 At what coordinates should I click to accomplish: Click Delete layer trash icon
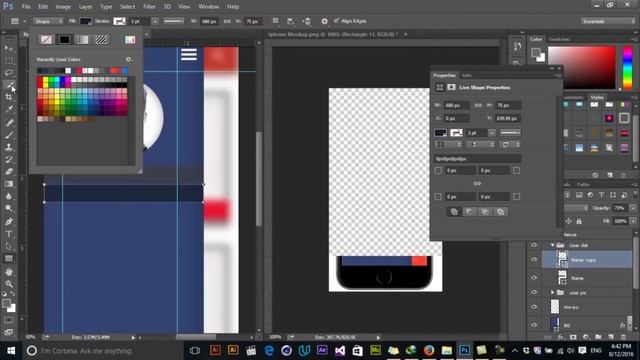coord(623,337)
